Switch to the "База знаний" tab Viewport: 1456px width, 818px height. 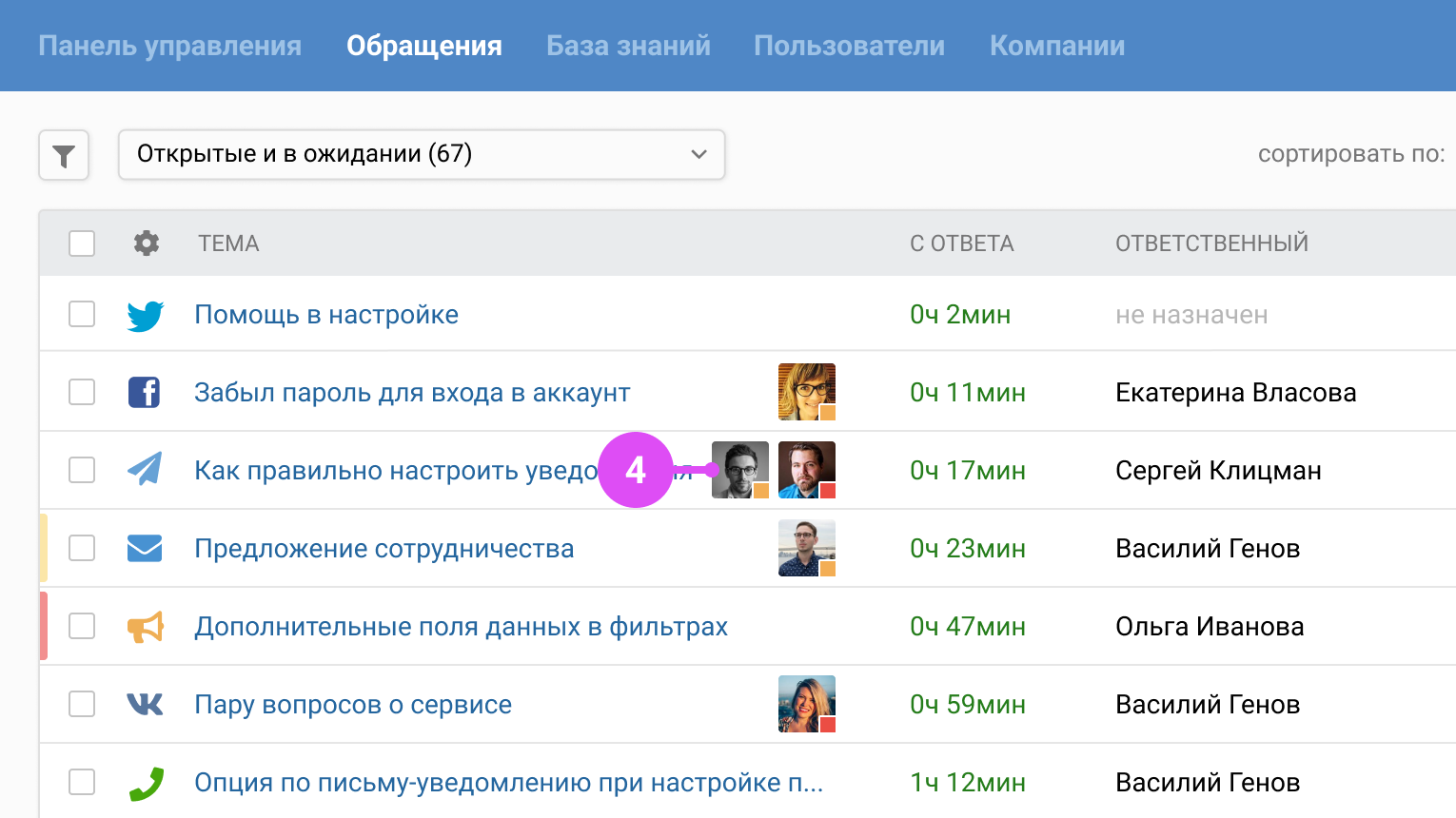(628, 46)
